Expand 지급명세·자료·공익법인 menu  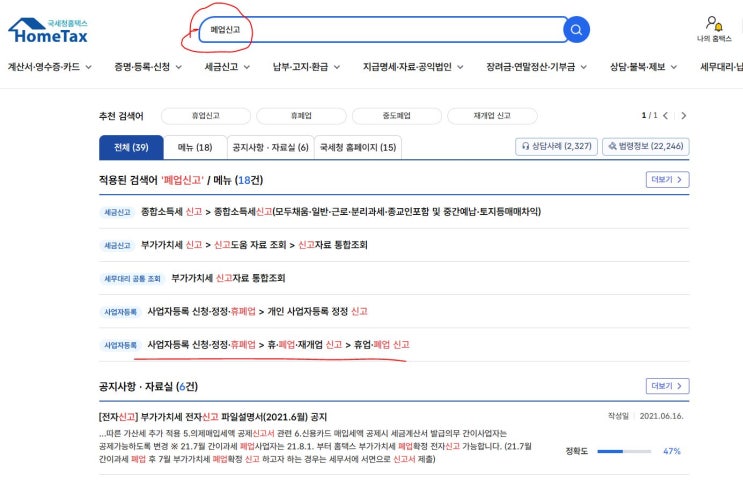[413, 67]
